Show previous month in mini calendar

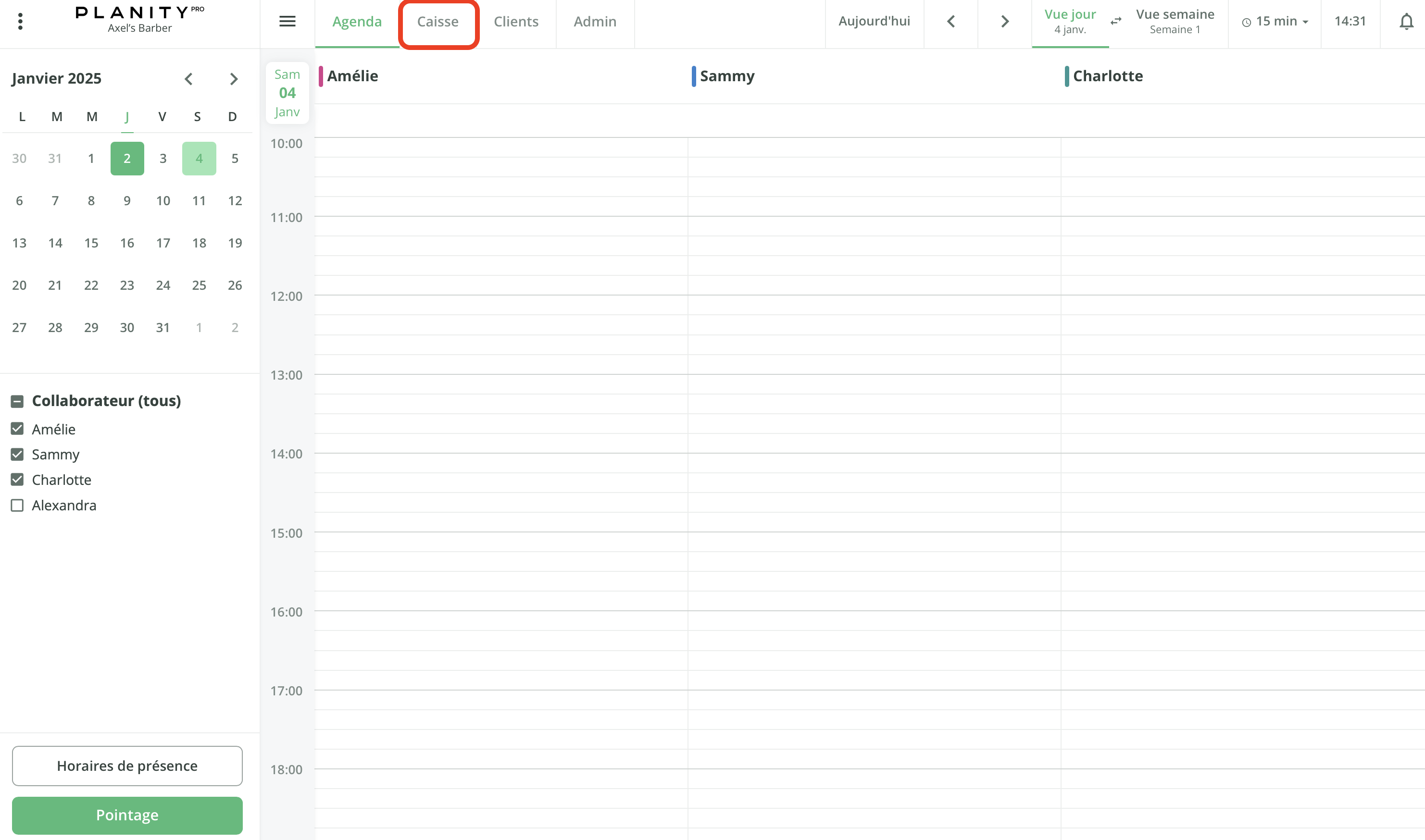point(188,79)
